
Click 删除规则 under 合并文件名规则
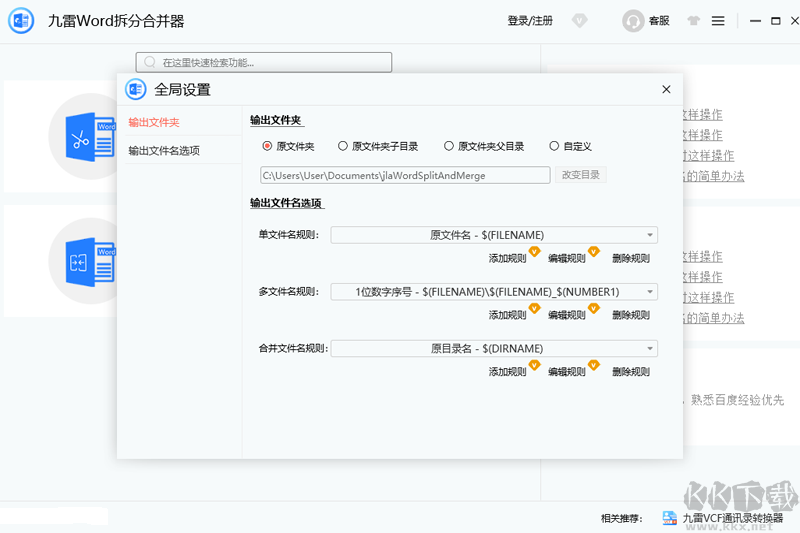pyautogui.click(x=630, y=372)
